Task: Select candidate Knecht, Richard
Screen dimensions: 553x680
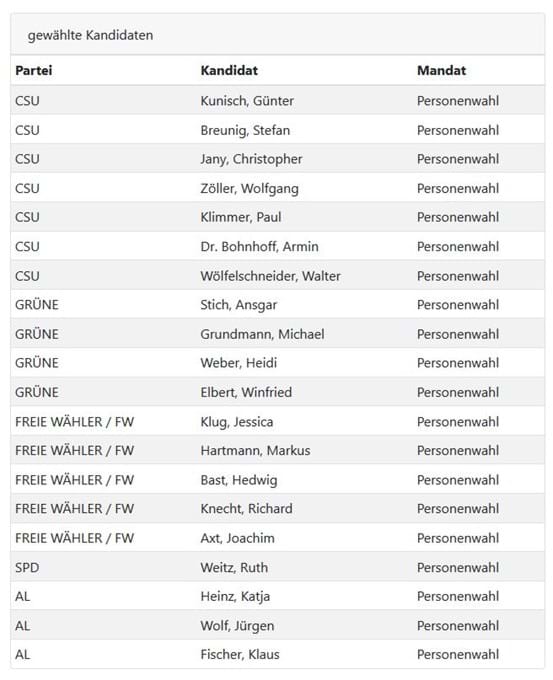Action: (246, 508)
